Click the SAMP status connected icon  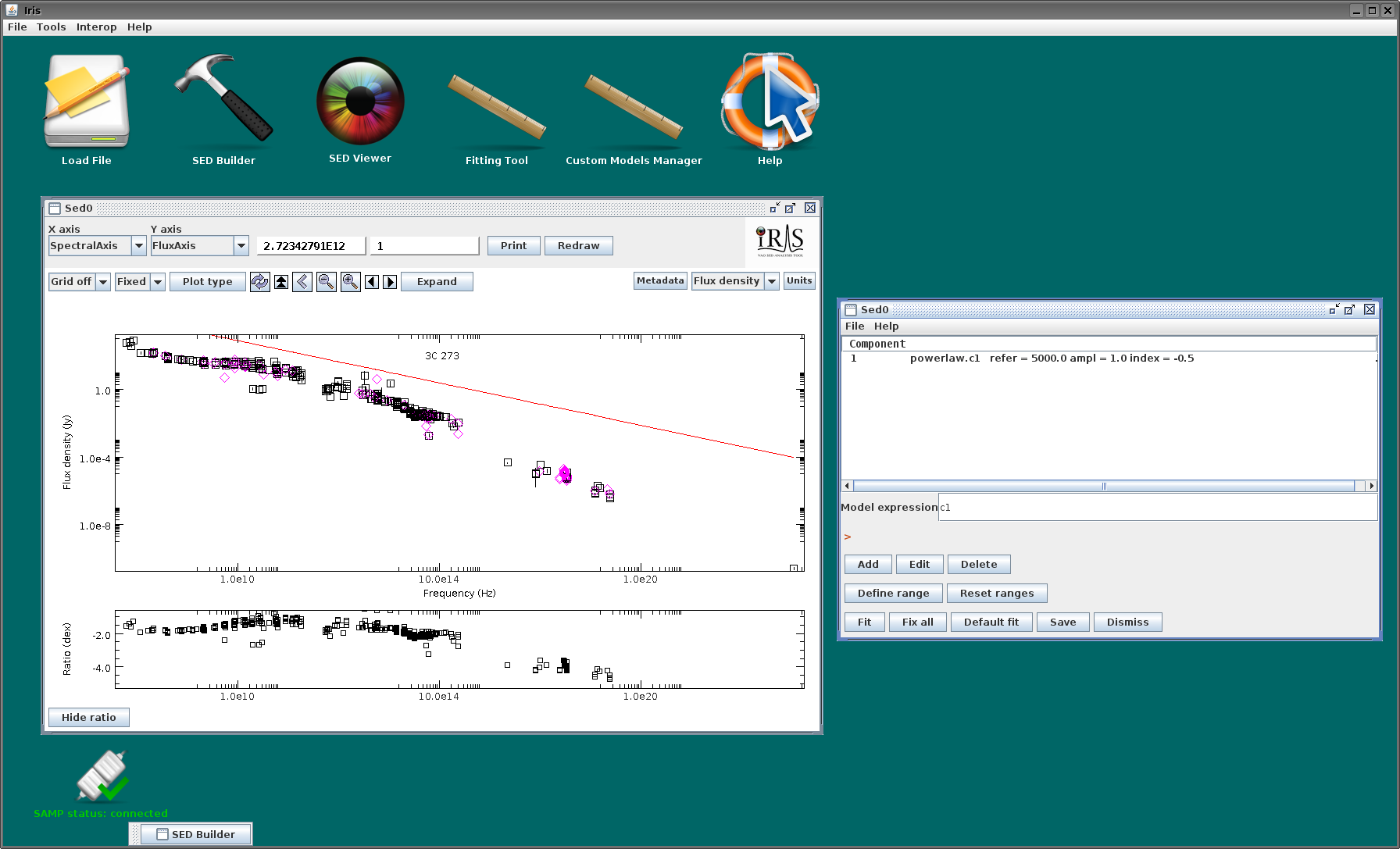pos(102,776)
